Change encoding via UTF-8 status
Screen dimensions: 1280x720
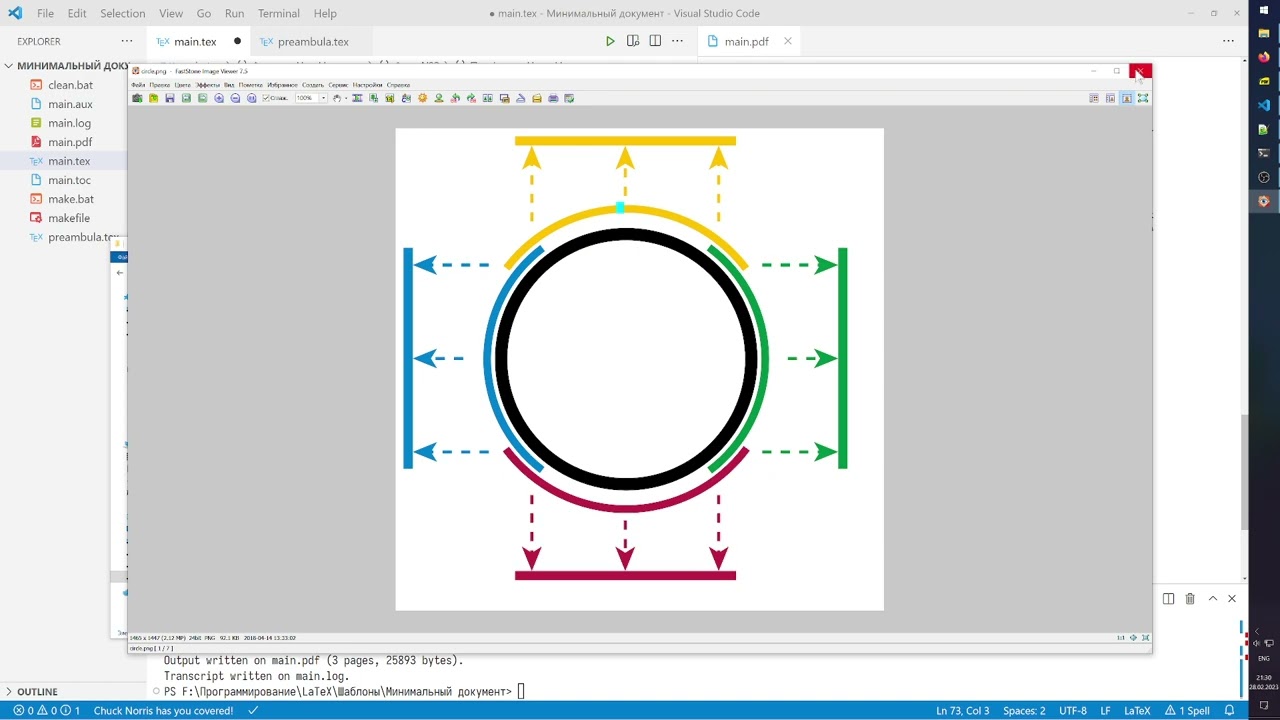tap(1072, 710)
